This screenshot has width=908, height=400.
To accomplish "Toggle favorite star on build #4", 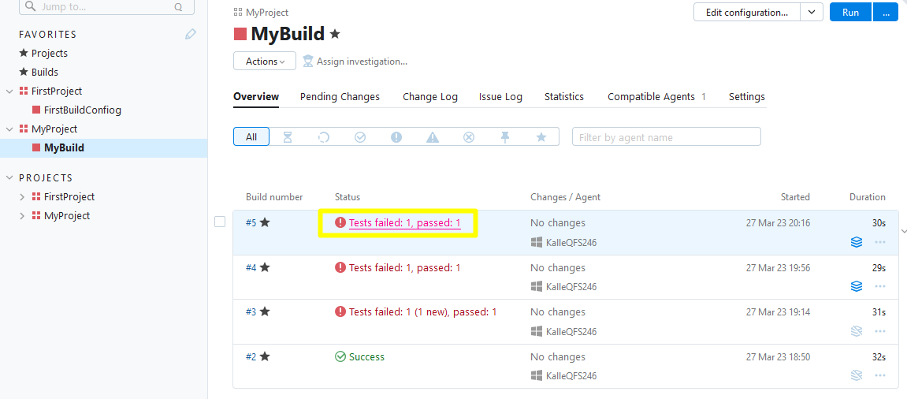I will tap(265, 268).
